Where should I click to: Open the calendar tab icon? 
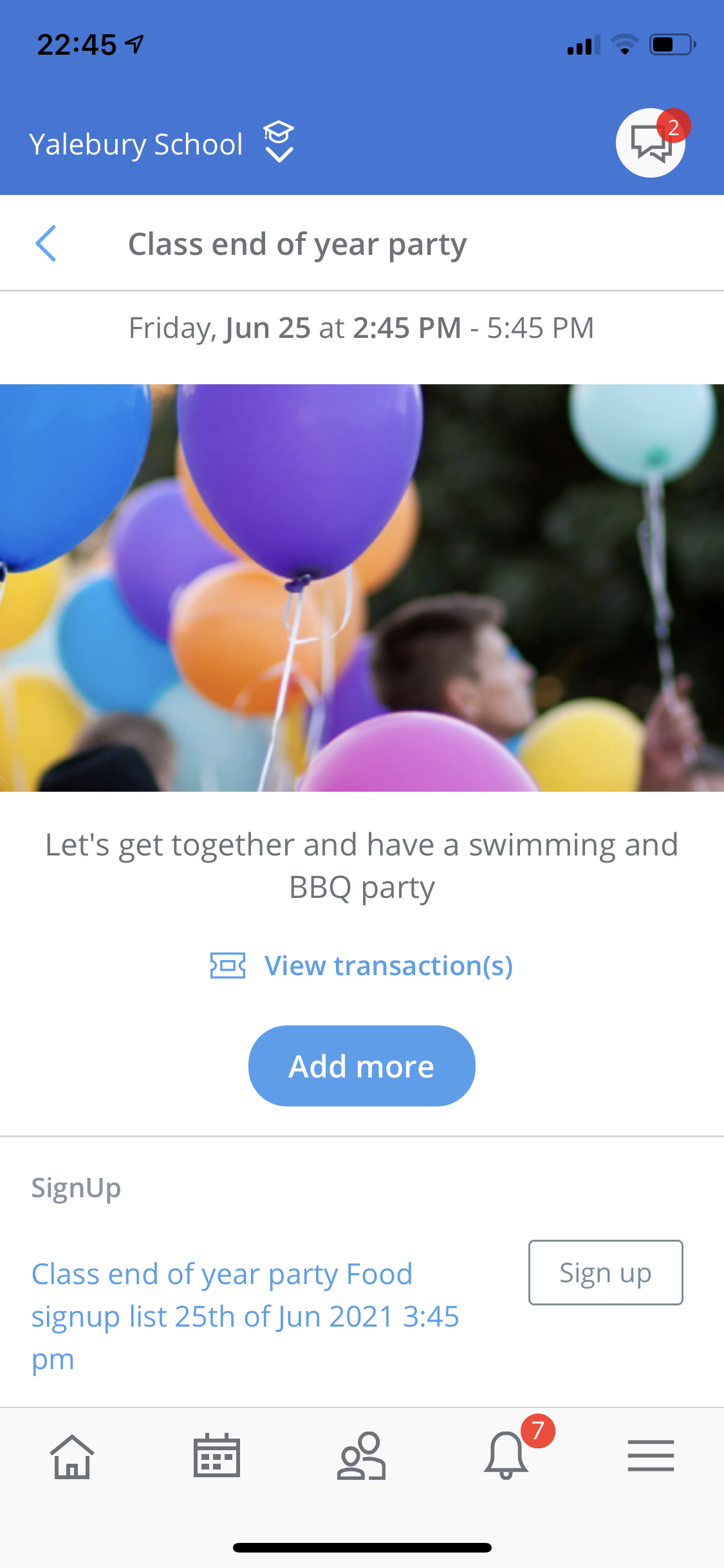tap(217, 1455)
